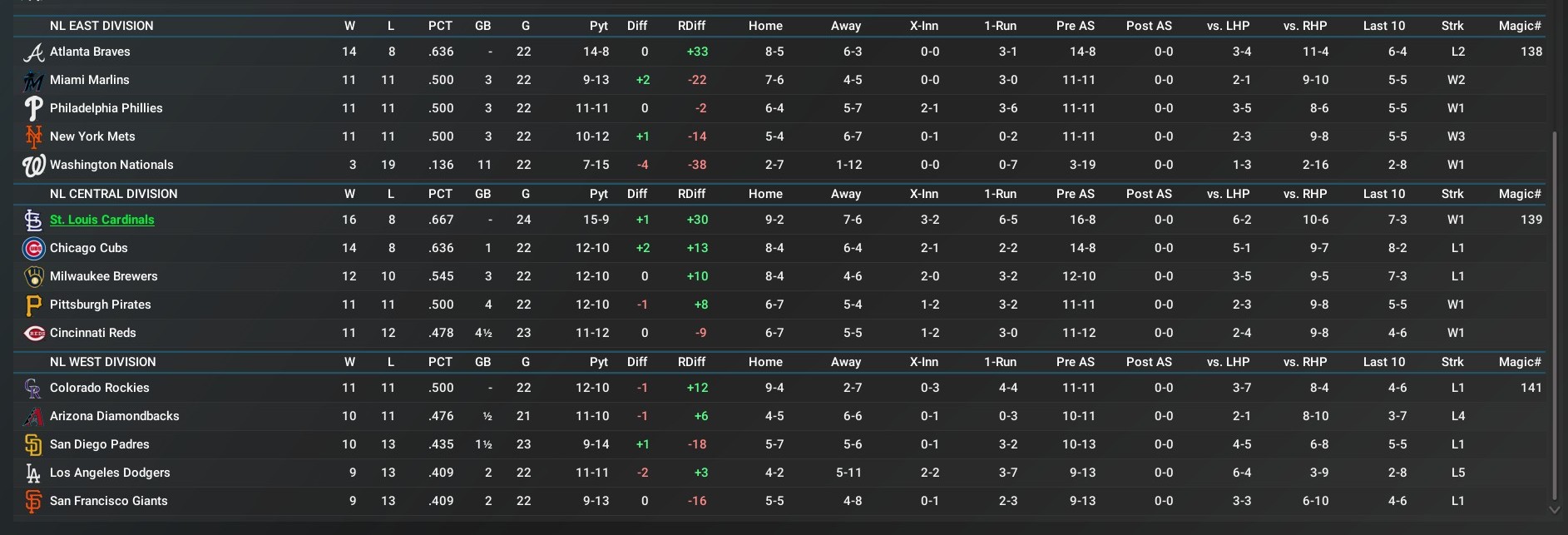
Task: Click the San Francisco Giants logo icon
Action: 33,502
